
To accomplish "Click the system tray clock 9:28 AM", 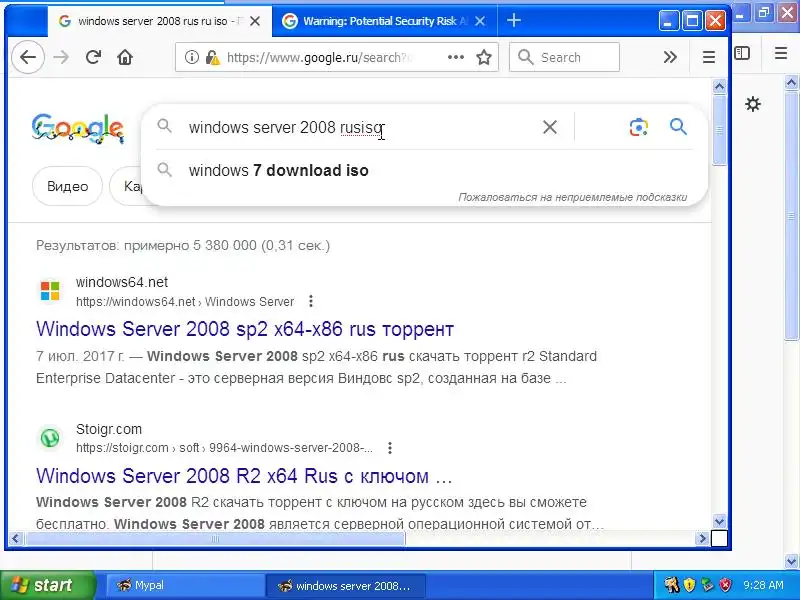I will [763, 585].
